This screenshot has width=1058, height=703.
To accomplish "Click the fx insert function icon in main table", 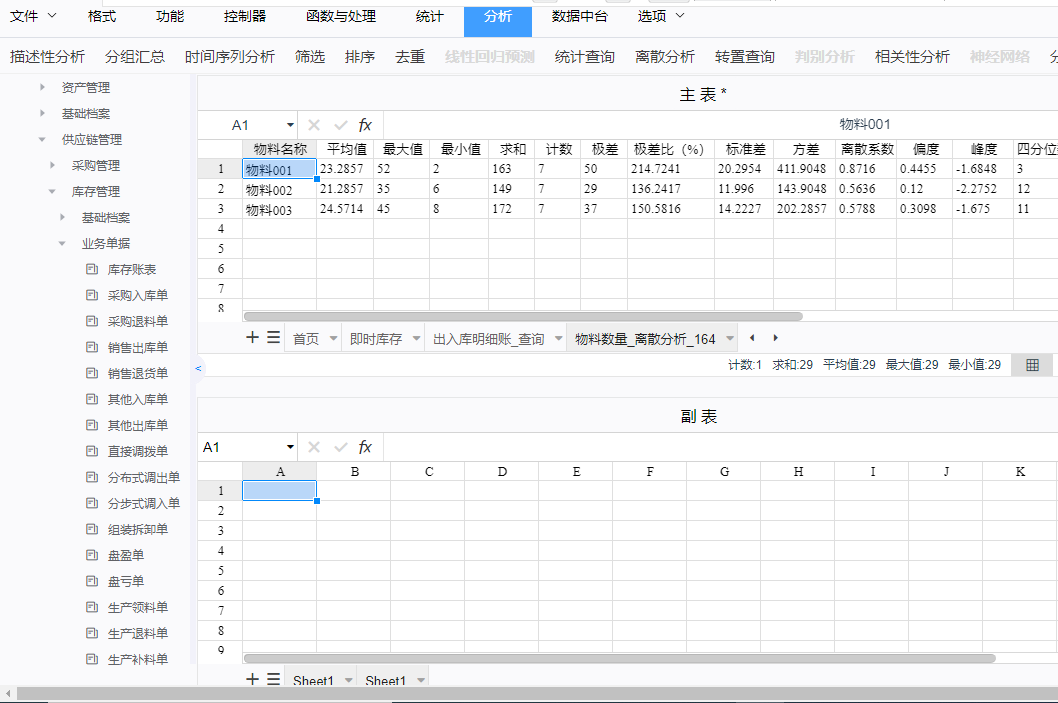I will (x=365, y=125).
